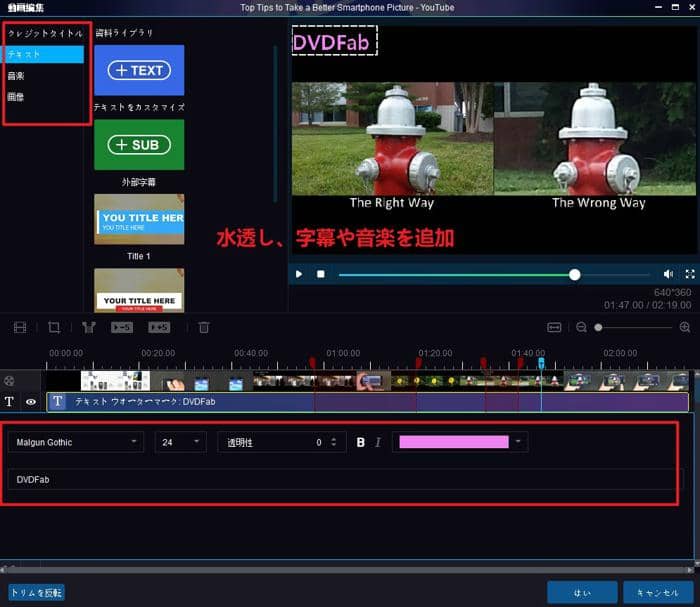The image size is (700, 607).
Task: Click the fit timeline to width icon
Action: (x=554, y=328)
